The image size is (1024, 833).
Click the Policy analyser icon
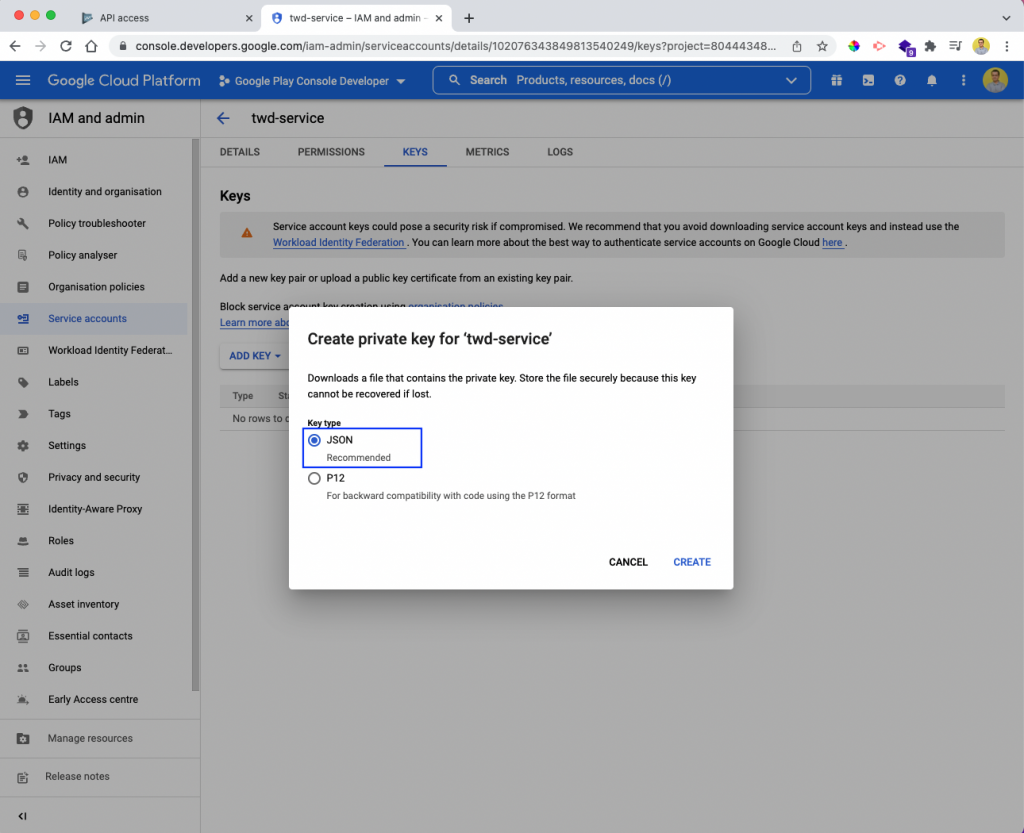[x=23, y=255]
